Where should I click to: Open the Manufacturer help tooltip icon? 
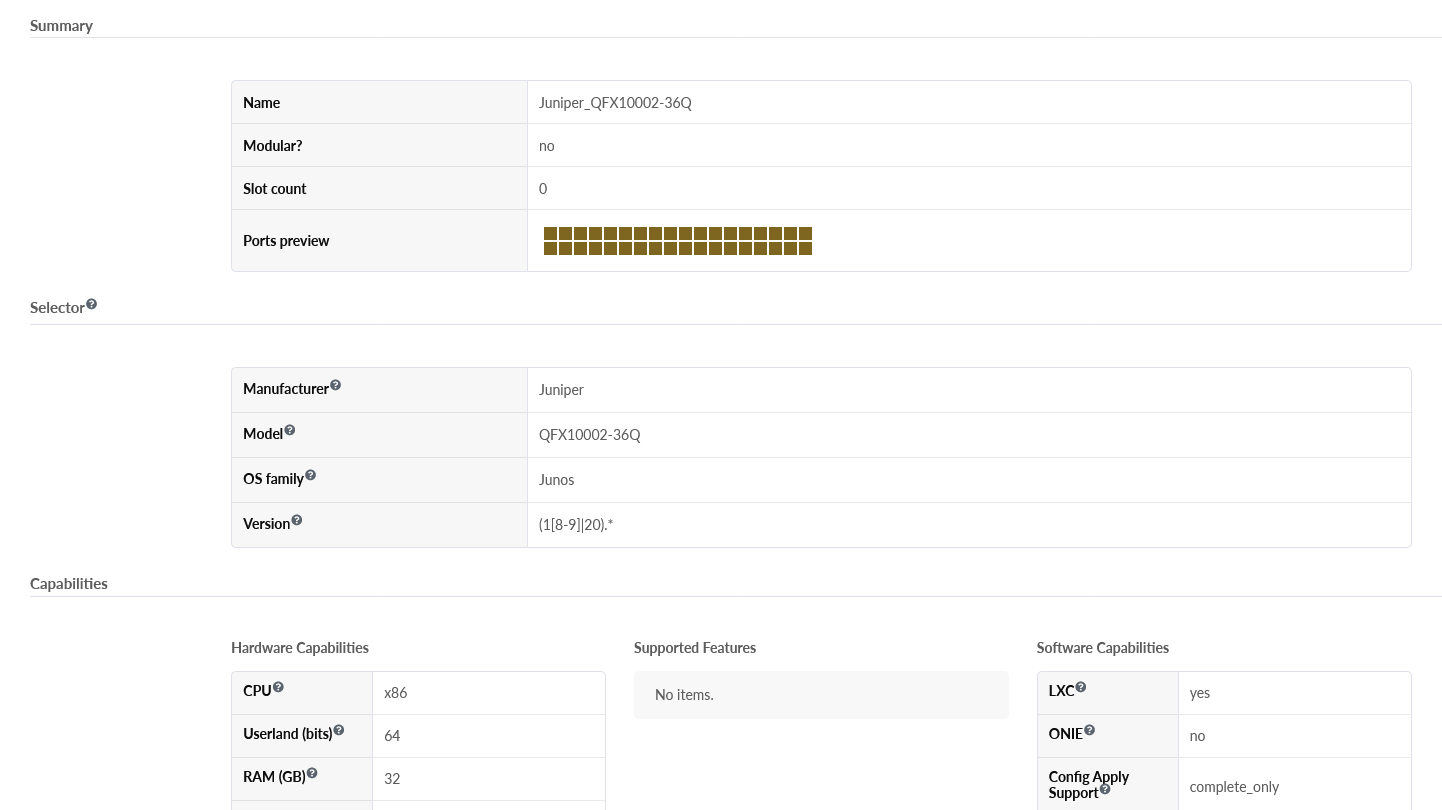pyautogui.click(x=335, y=385)
